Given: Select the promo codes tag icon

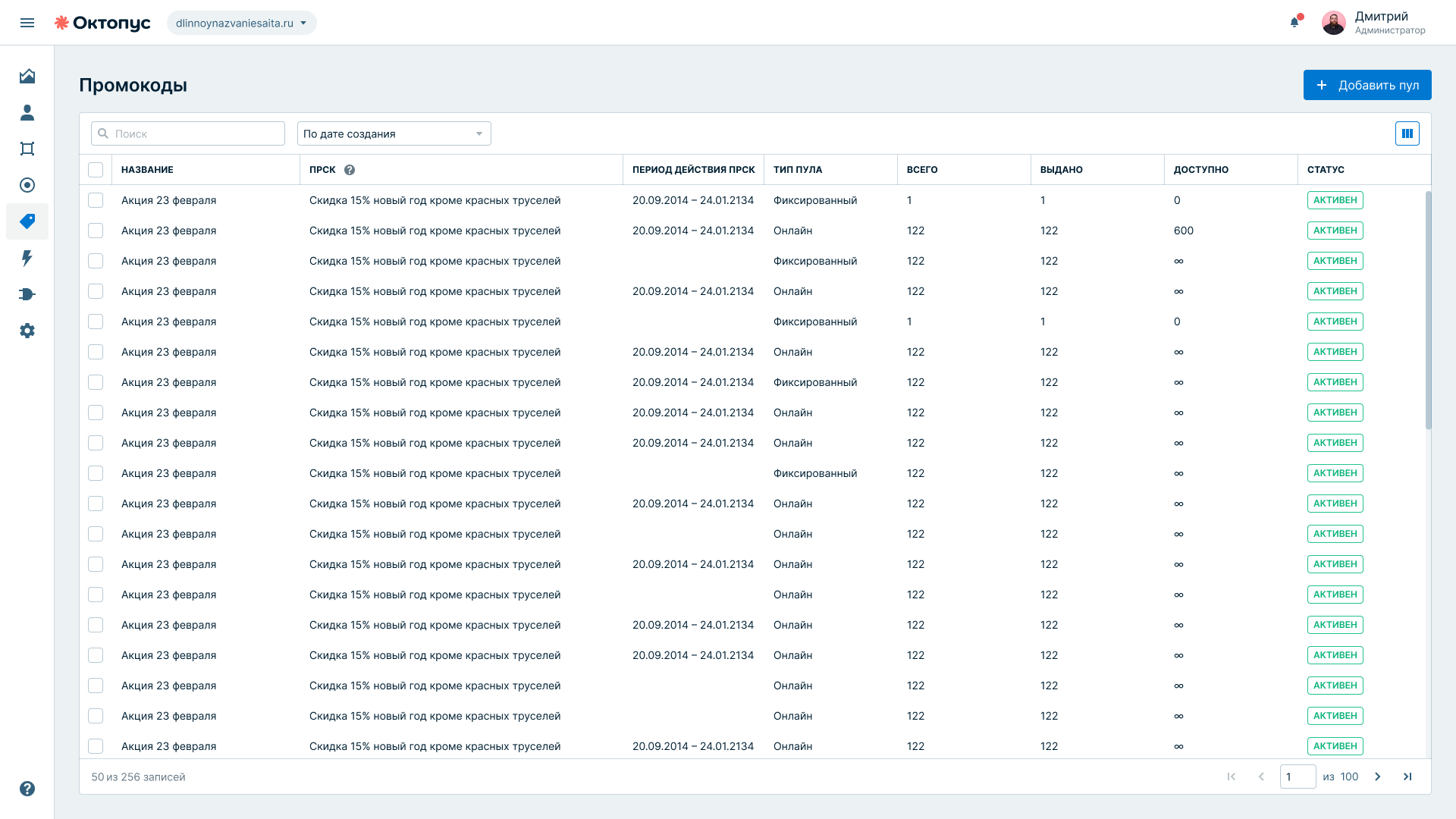Looking at the screenshot, I should pyautogui.click(x=27, y=221).
